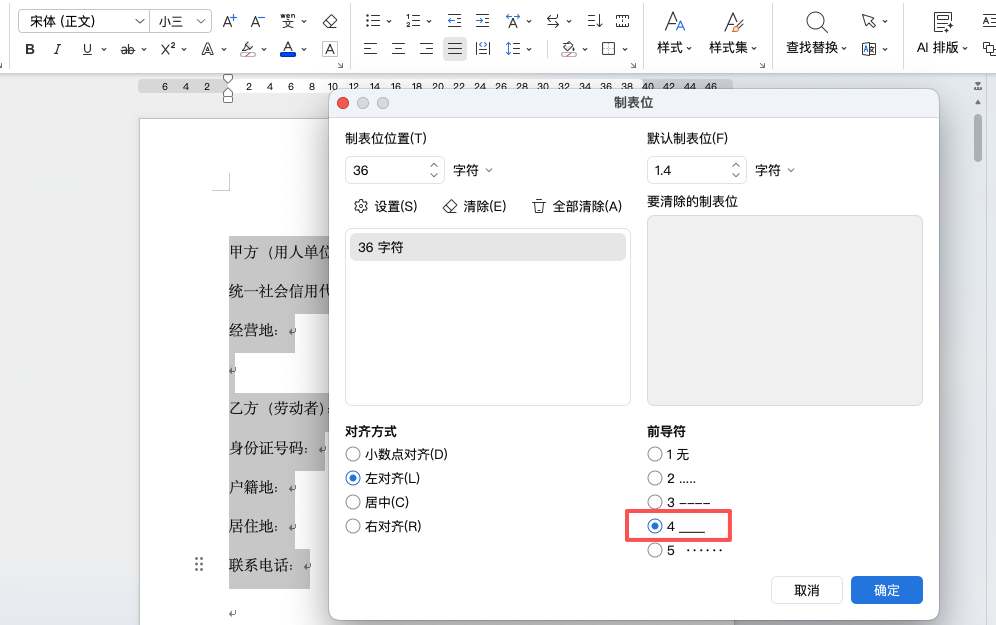
Task: Click the text effects outlined A icon
Action: (208, 49)
